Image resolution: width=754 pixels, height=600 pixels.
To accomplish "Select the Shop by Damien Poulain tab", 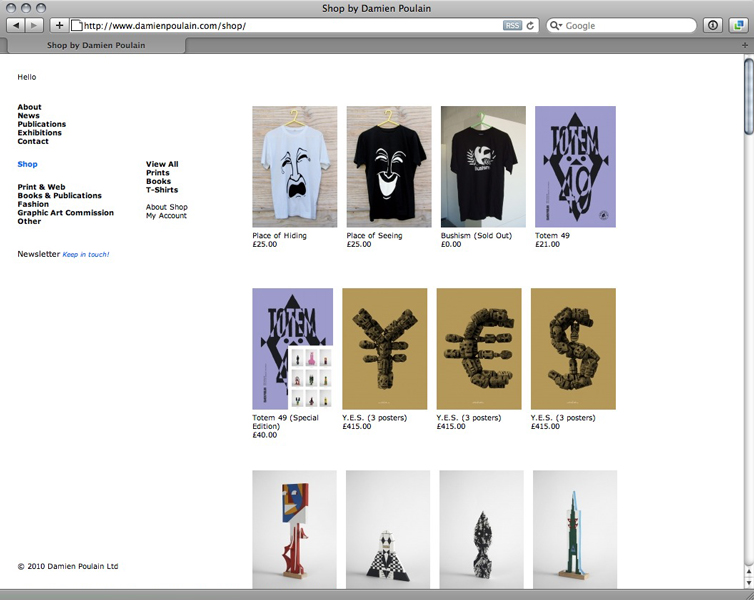I will [x=96, y=45].
